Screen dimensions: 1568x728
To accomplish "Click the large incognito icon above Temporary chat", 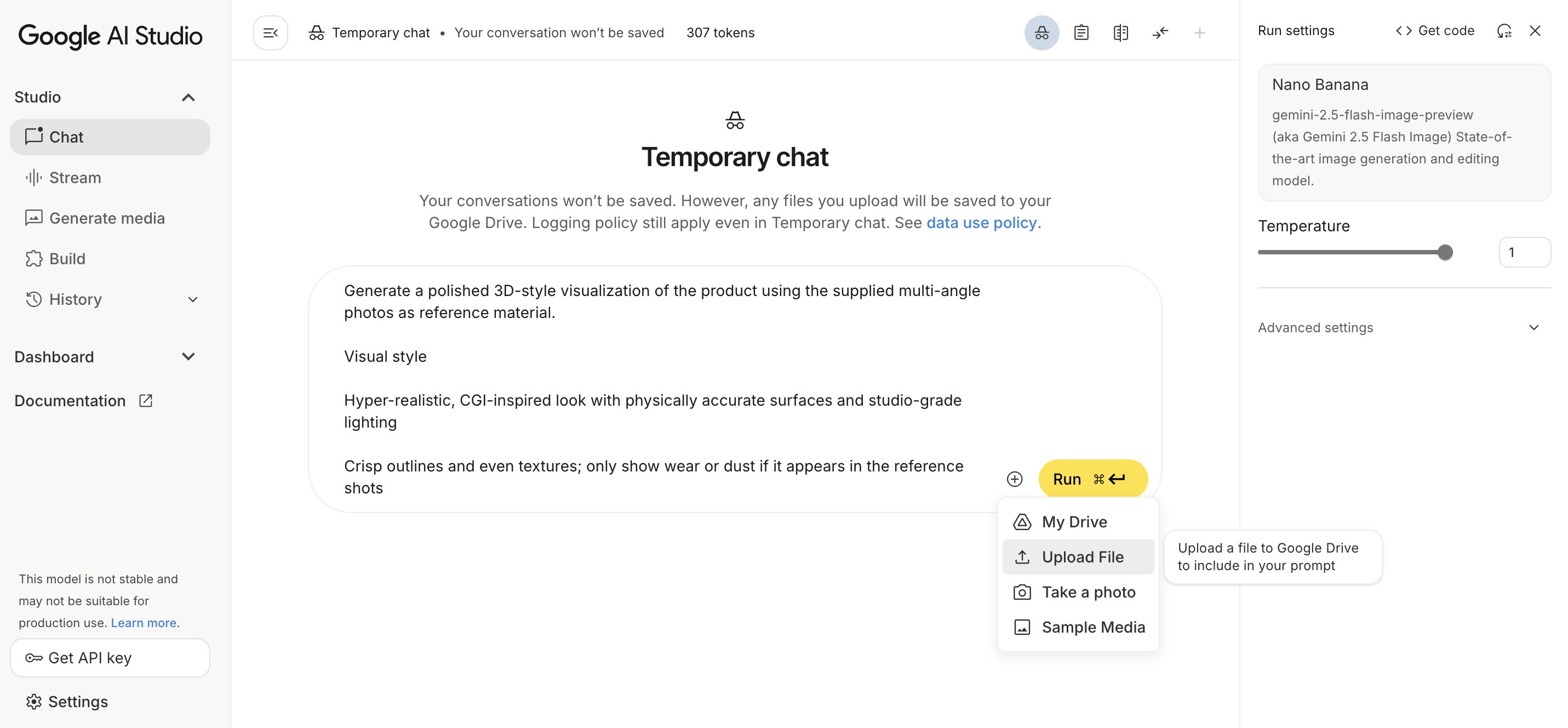I will coord(735,120).
